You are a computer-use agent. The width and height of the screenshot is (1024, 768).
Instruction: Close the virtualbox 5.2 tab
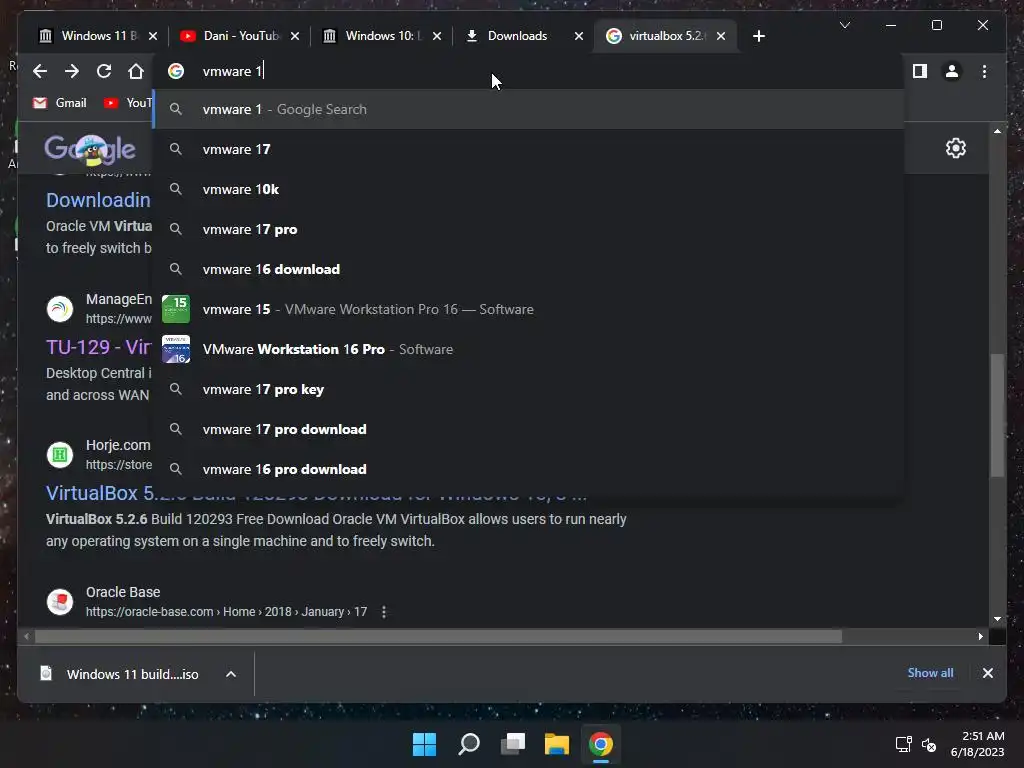[x=721, y=36]
